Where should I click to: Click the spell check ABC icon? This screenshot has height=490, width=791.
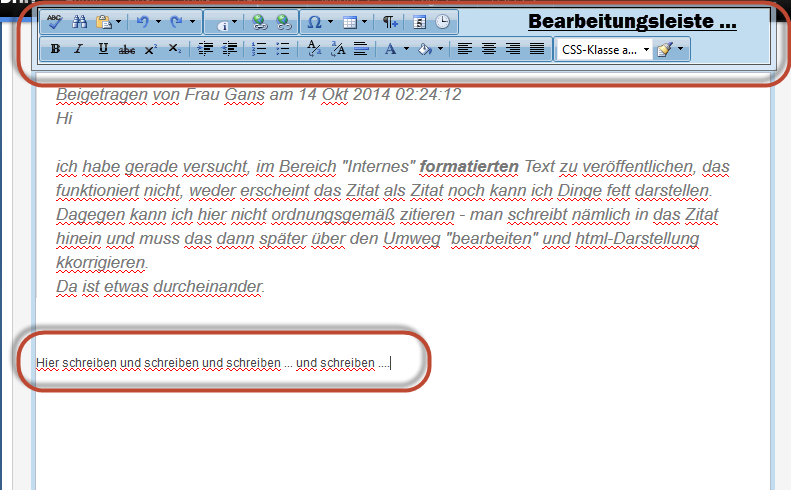point(56,21)
